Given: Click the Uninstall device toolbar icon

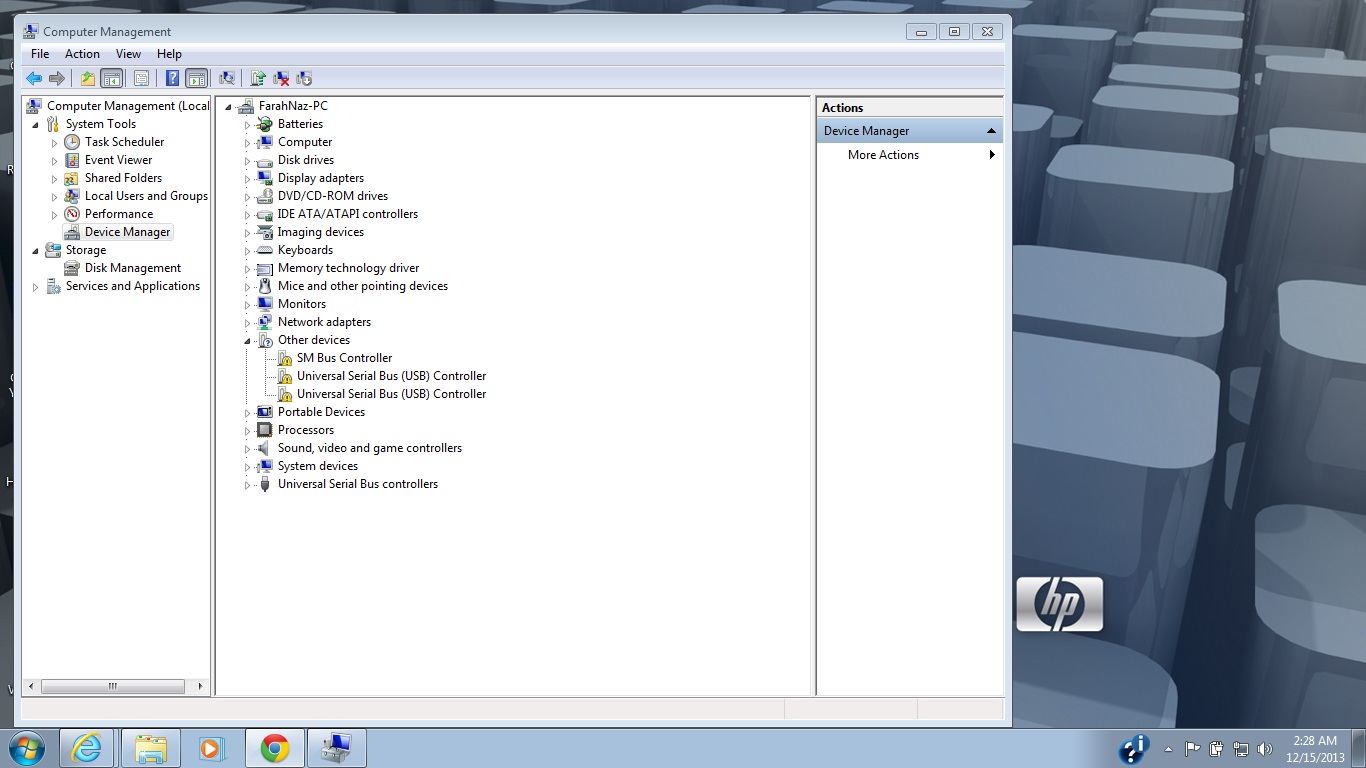Looking at the screenshot, I should click(282, 78).
